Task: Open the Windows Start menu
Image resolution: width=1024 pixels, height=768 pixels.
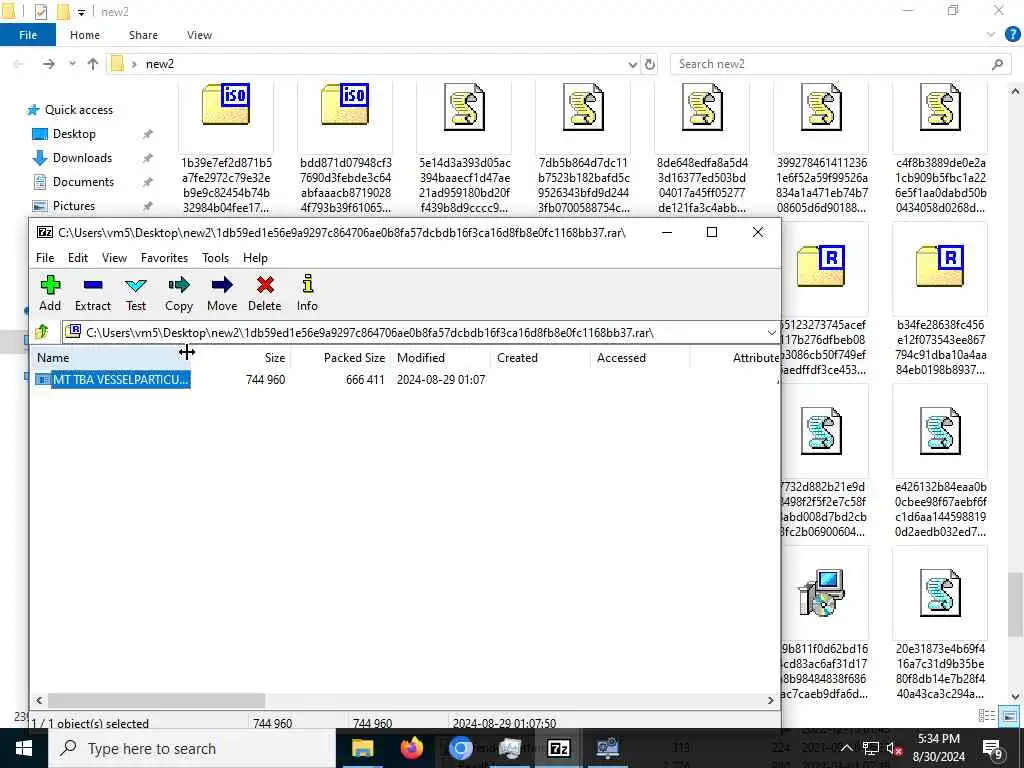Action: (x=24, y=748)
